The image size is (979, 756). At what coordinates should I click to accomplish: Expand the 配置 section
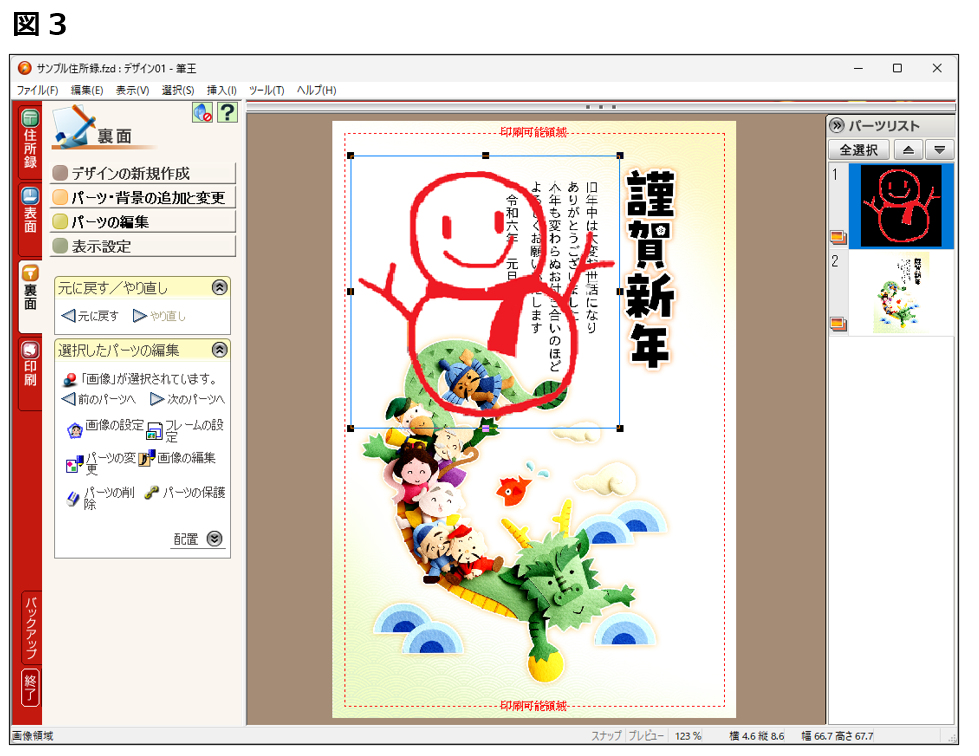coord(215,538)
